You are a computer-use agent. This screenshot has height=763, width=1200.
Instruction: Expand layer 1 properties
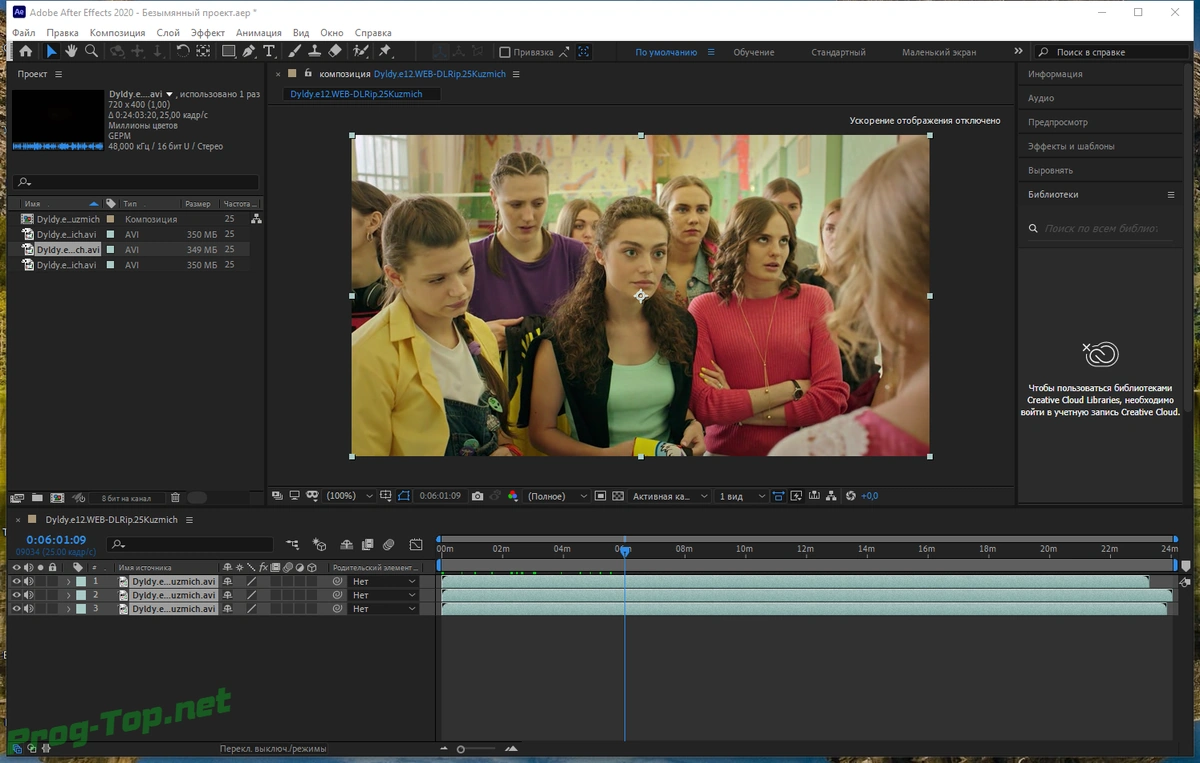[69, 581]
